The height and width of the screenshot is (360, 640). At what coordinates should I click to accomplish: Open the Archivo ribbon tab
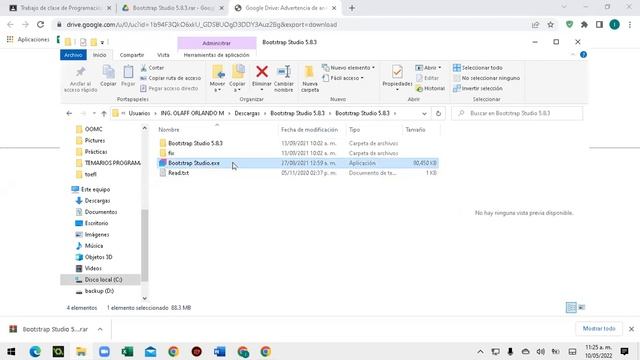click(x=73, y=55)
